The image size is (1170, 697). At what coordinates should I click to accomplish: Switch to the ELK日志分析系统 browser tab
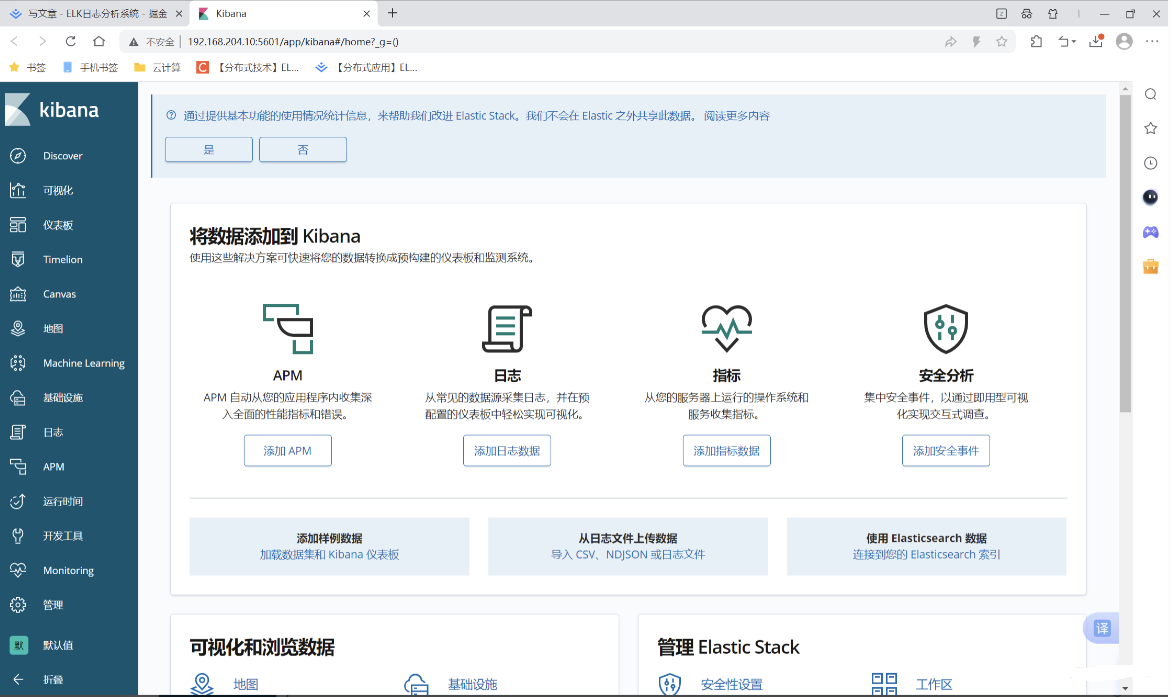pos(97,13)
